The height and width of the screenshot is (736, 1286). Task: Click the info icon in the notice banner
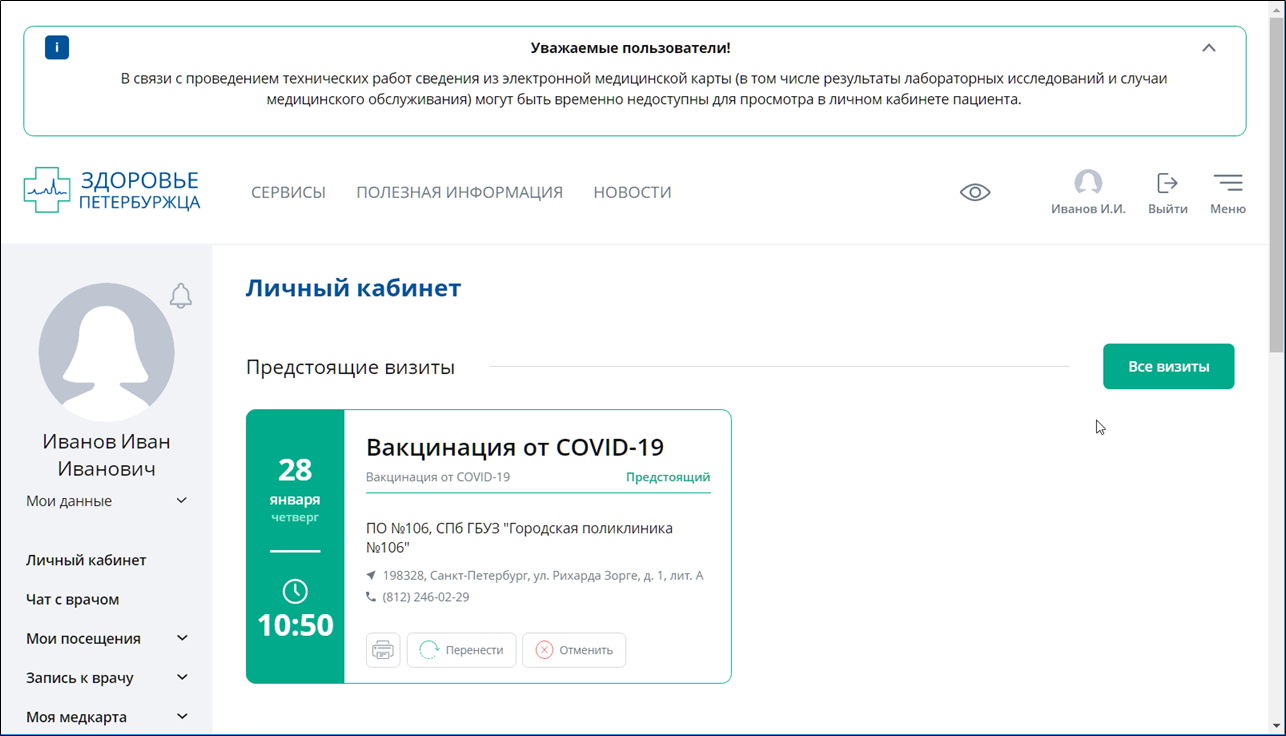[57, 47]
